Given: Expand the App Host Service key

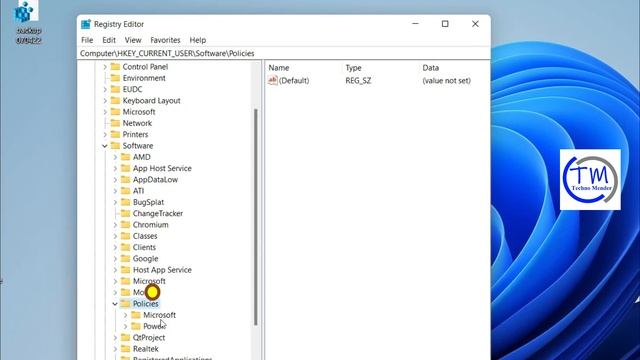Looking at the screenshot, I should coord(115,168).
